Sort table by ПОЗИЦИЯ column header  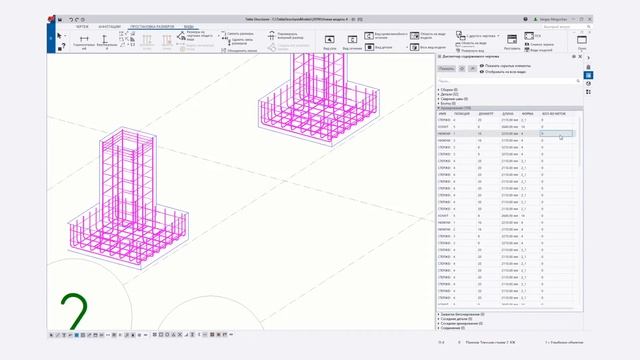click(x=462, y=113)
